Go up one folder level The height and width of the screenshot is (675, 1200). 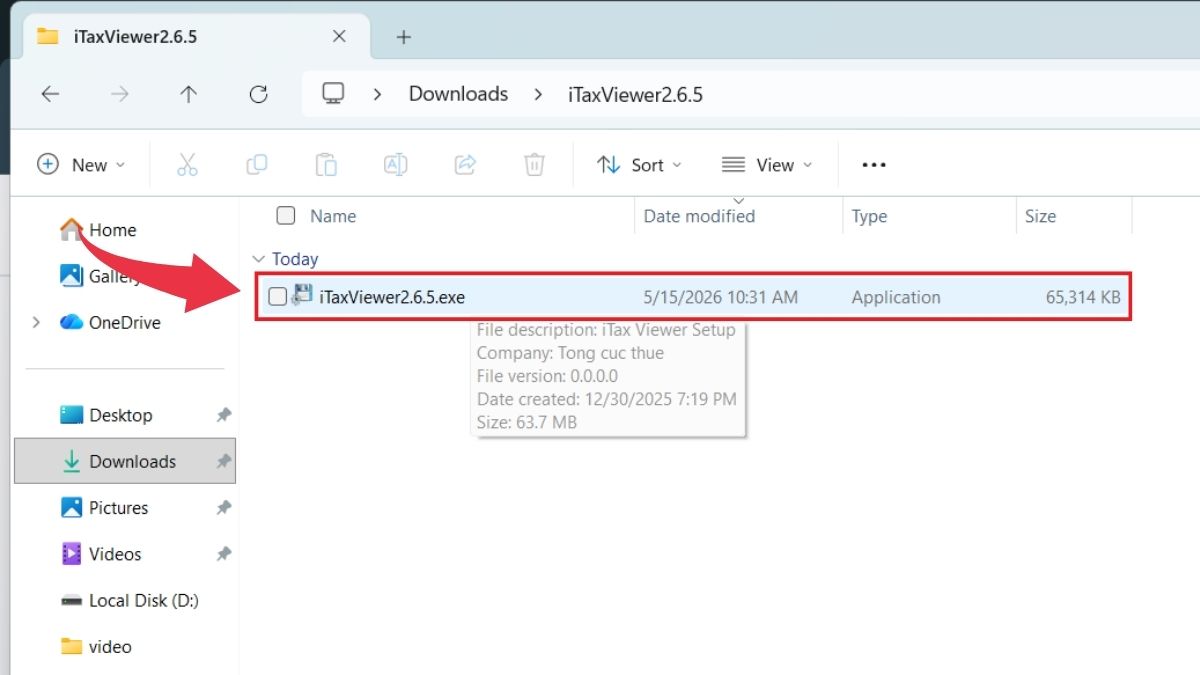(x=188, y=94)
